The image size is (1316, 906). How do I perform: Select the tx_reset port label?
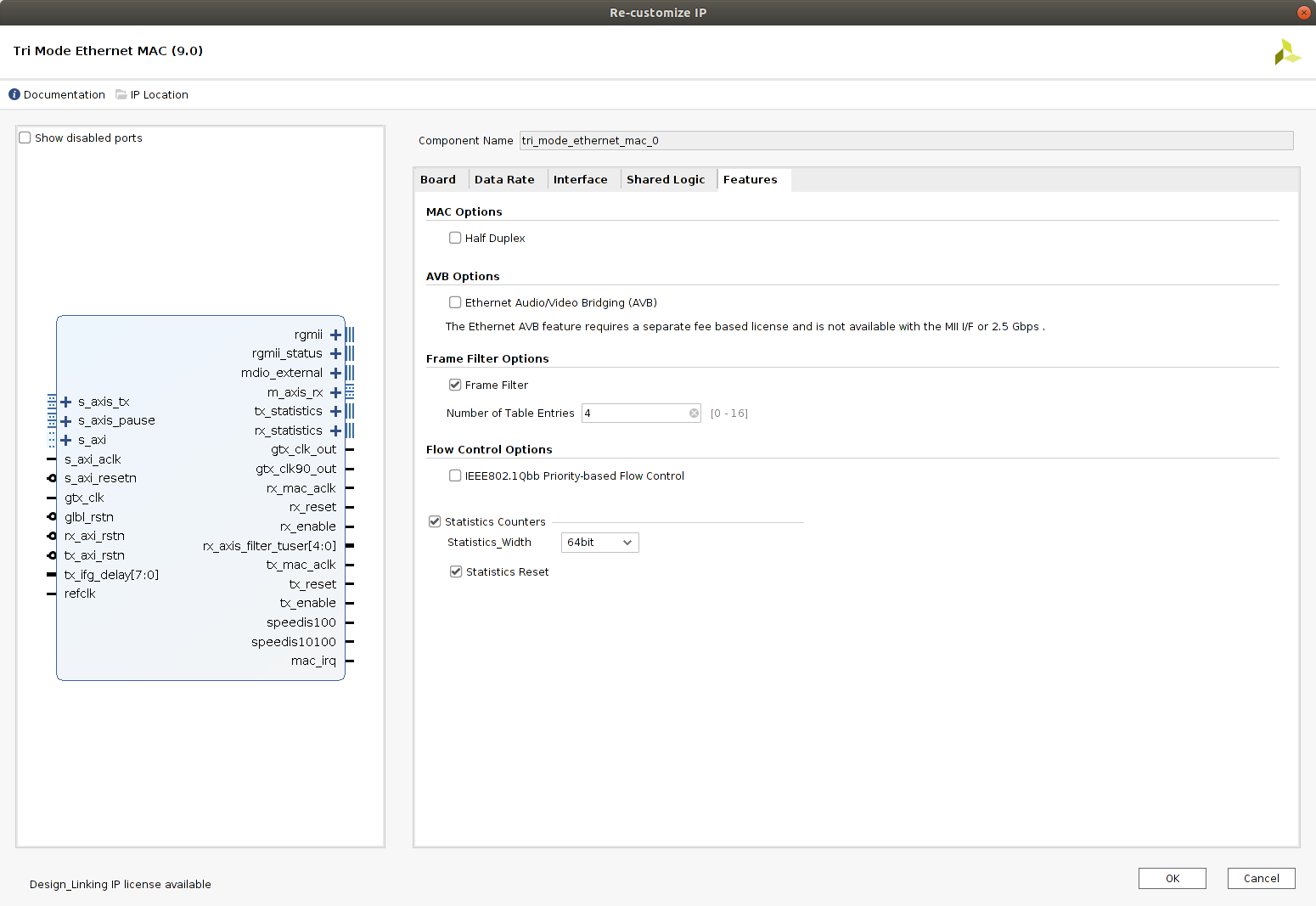coord(312,584)
